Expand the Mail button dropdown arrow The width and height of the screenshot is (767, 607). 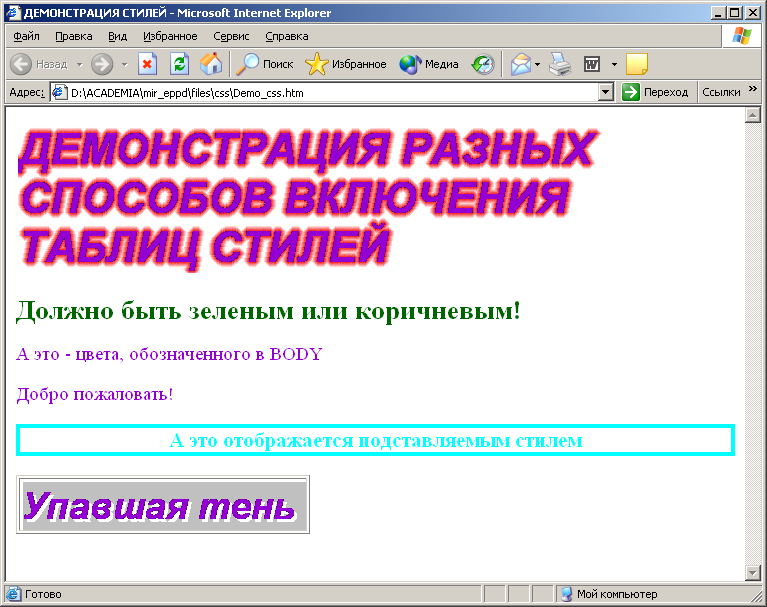tap(537, 64)
